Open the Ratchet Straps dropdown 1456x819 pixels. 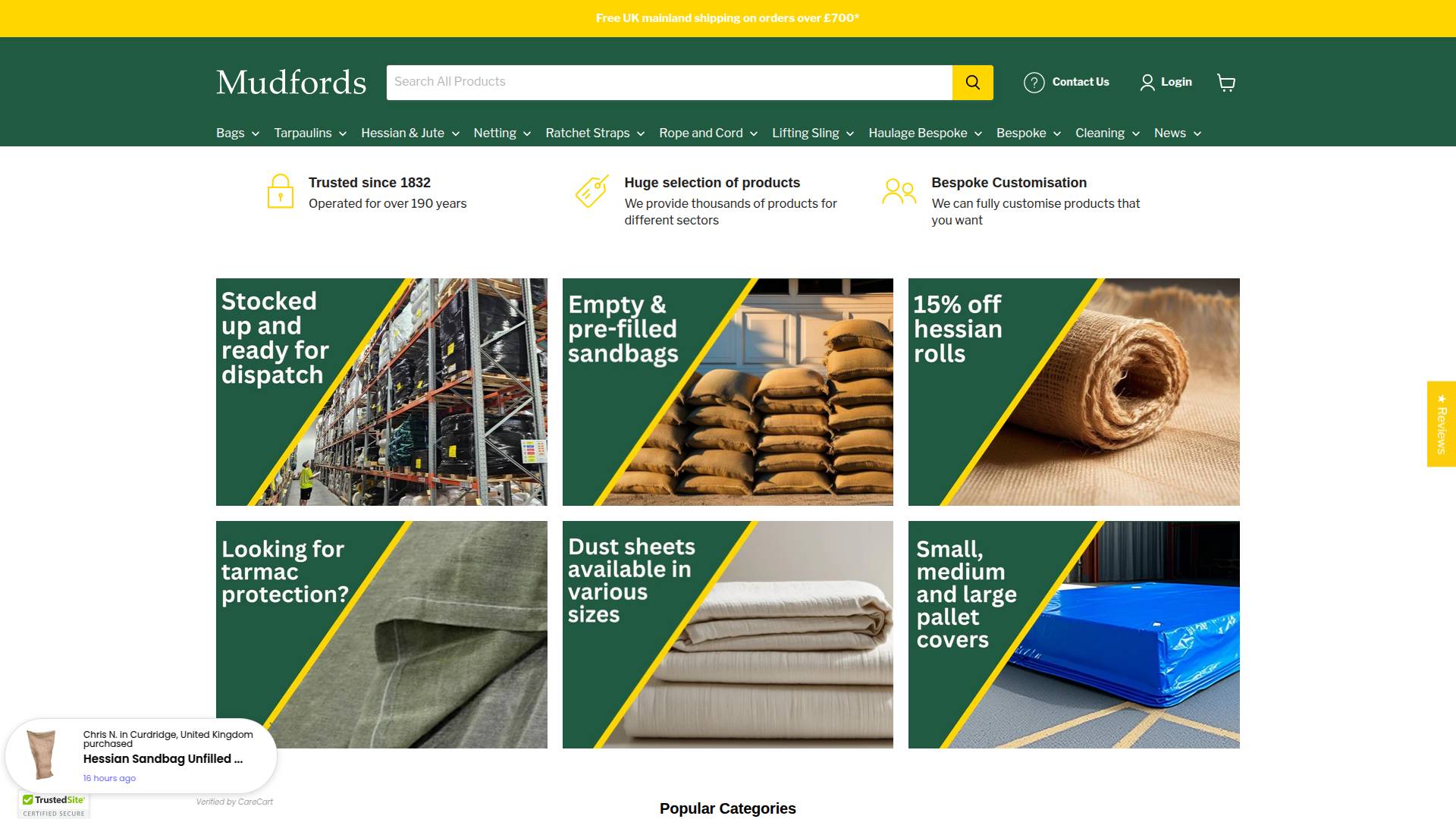coord(595,133)
